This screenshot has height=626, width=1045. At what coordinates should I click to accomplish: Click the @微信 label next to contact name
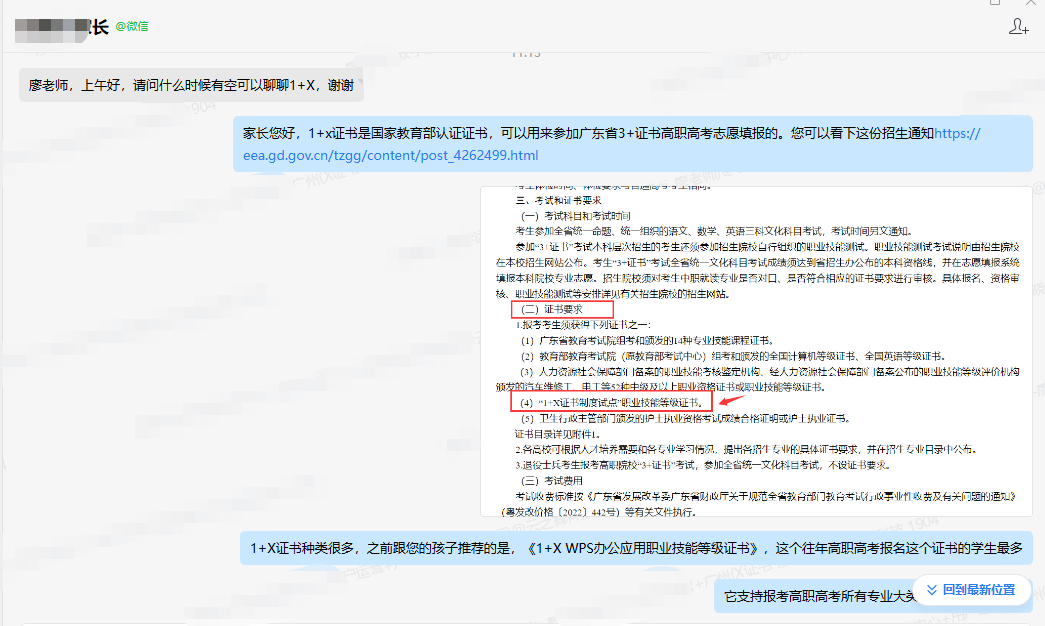coord(132,26)
